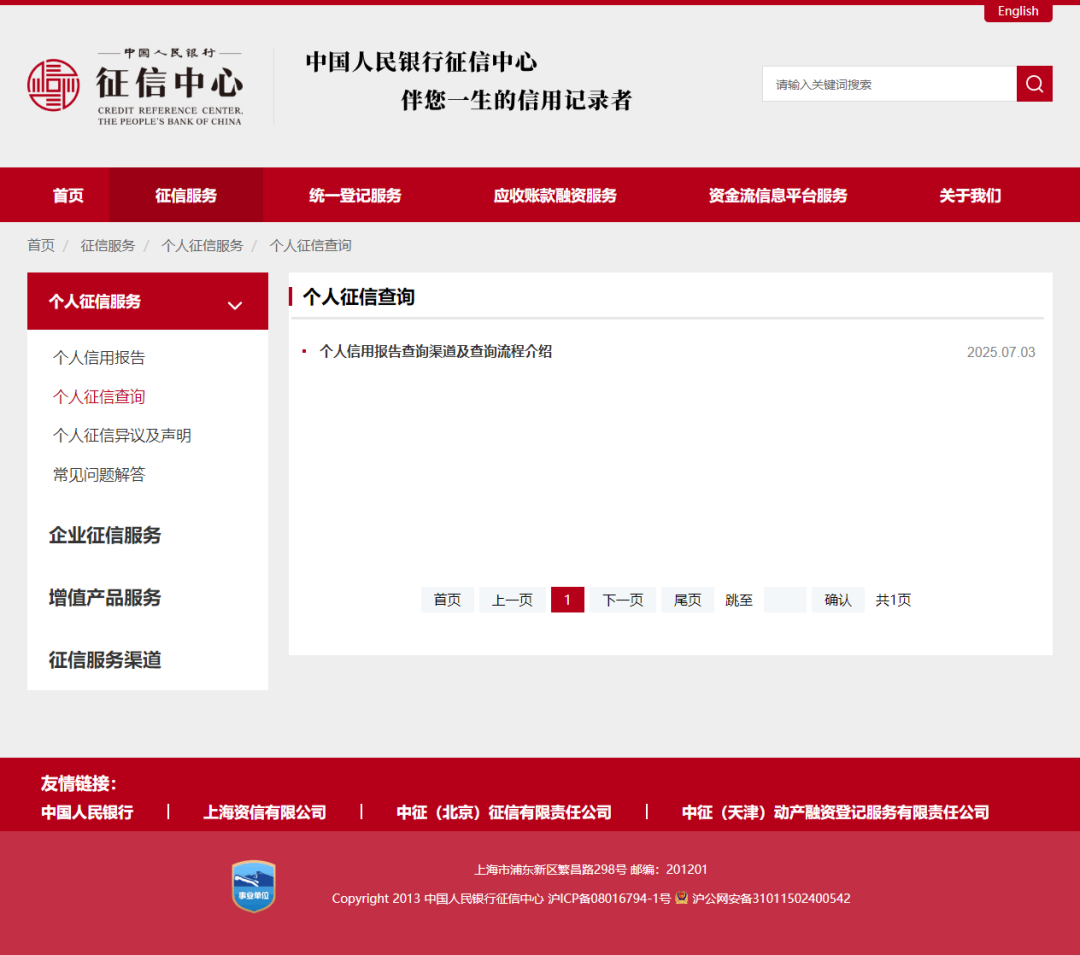The height and width of the screenshot is (955, 1080).
Task: Click the 征信中心 logo emblem
Action: tap(55, 85)
